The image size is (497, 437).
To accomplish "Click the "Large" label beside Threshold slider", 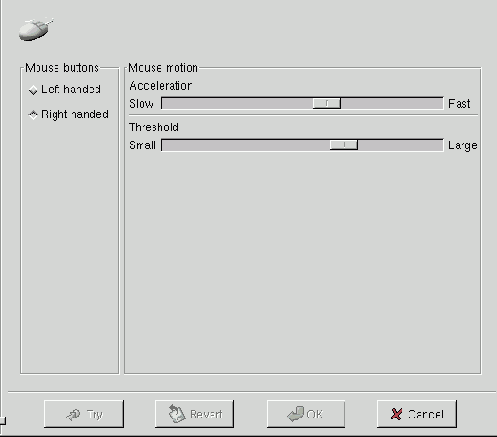I will [463, 146].
